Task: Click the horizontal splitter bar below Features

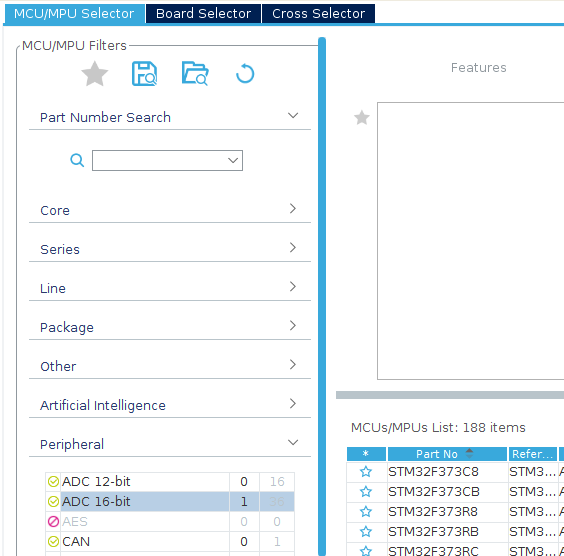Action: pyautogui.click(x=450, y=395)
